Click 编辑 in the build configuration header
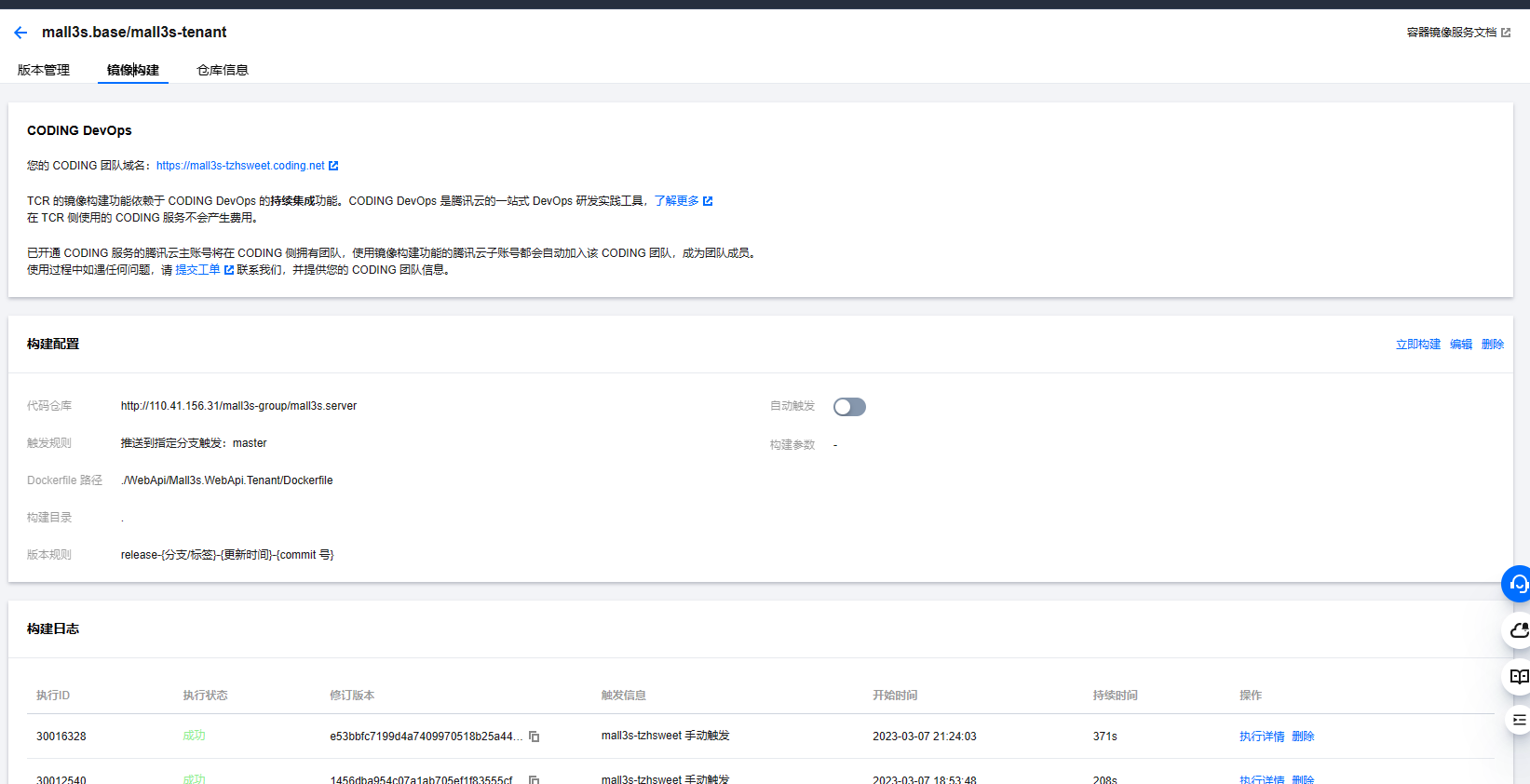1530x784 pixels. coord(1461,345)
